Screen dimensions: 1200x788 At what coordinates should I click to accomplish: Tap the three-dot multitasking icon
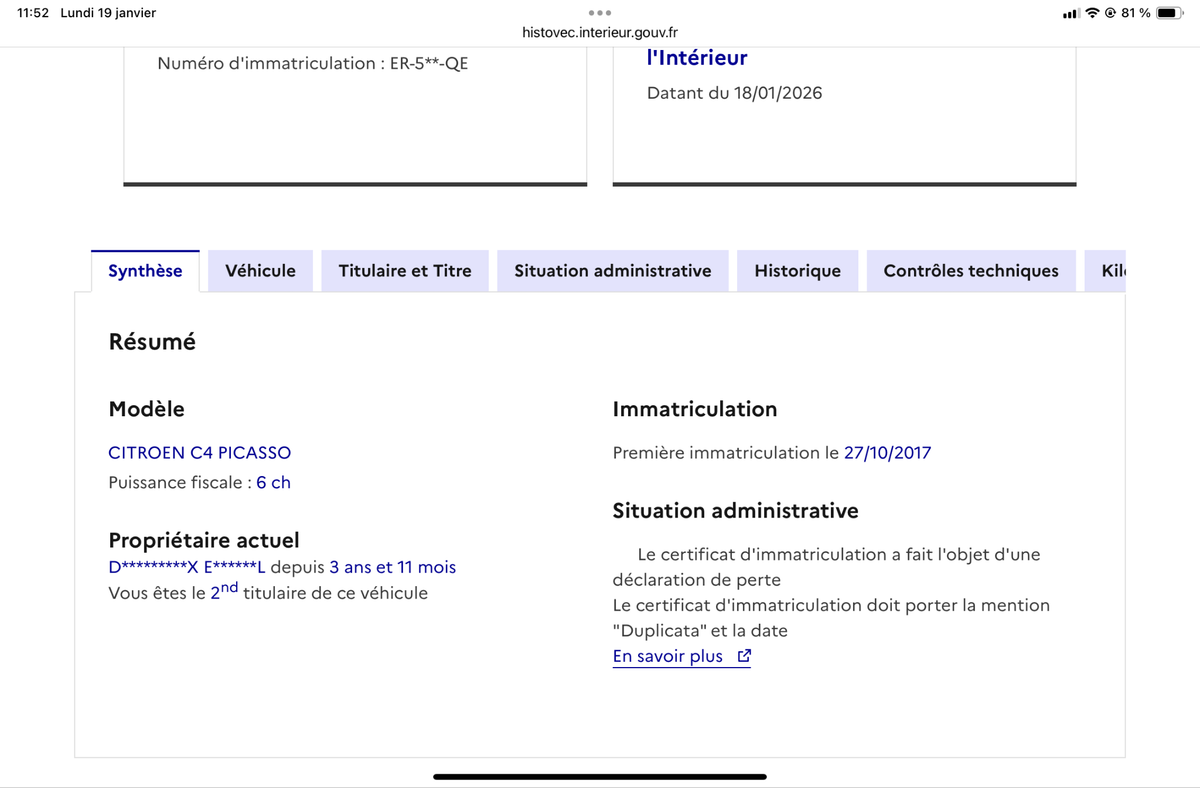[600, 13]
